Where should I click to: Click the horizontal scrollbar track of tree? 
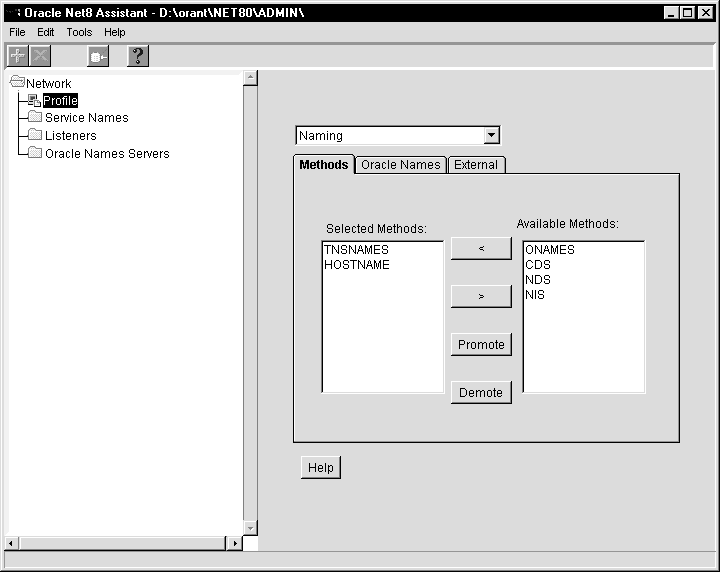point(123,544)
